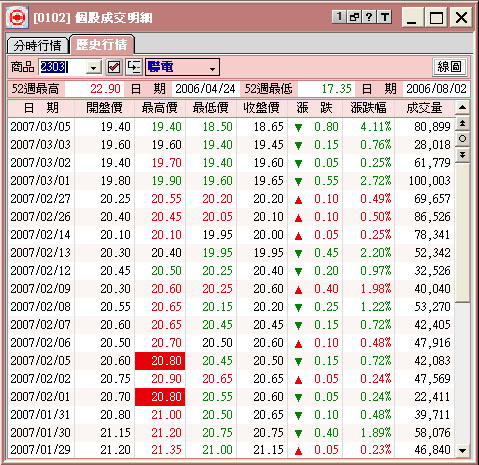Click the scroll-down arrow at the table bottom
479x465 pixels.
tap(462, 450)
